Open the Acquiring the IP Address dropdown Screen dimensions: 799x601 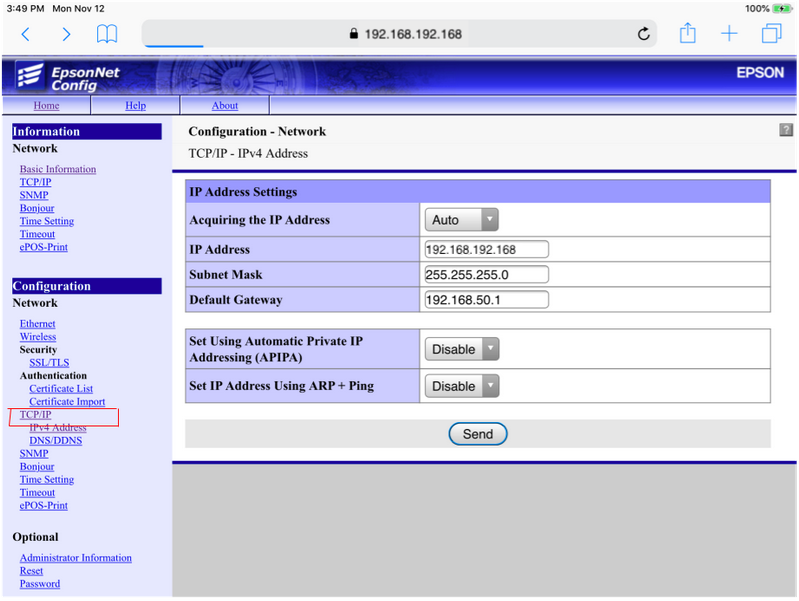tap(461, 220)
